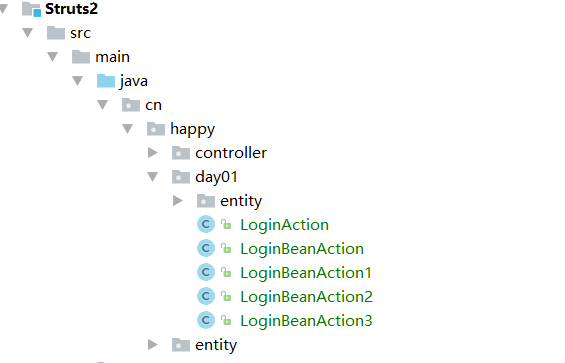Click the class icon beside LoginBeanAction2
565x363 pixels.
[x=206, y=296]
